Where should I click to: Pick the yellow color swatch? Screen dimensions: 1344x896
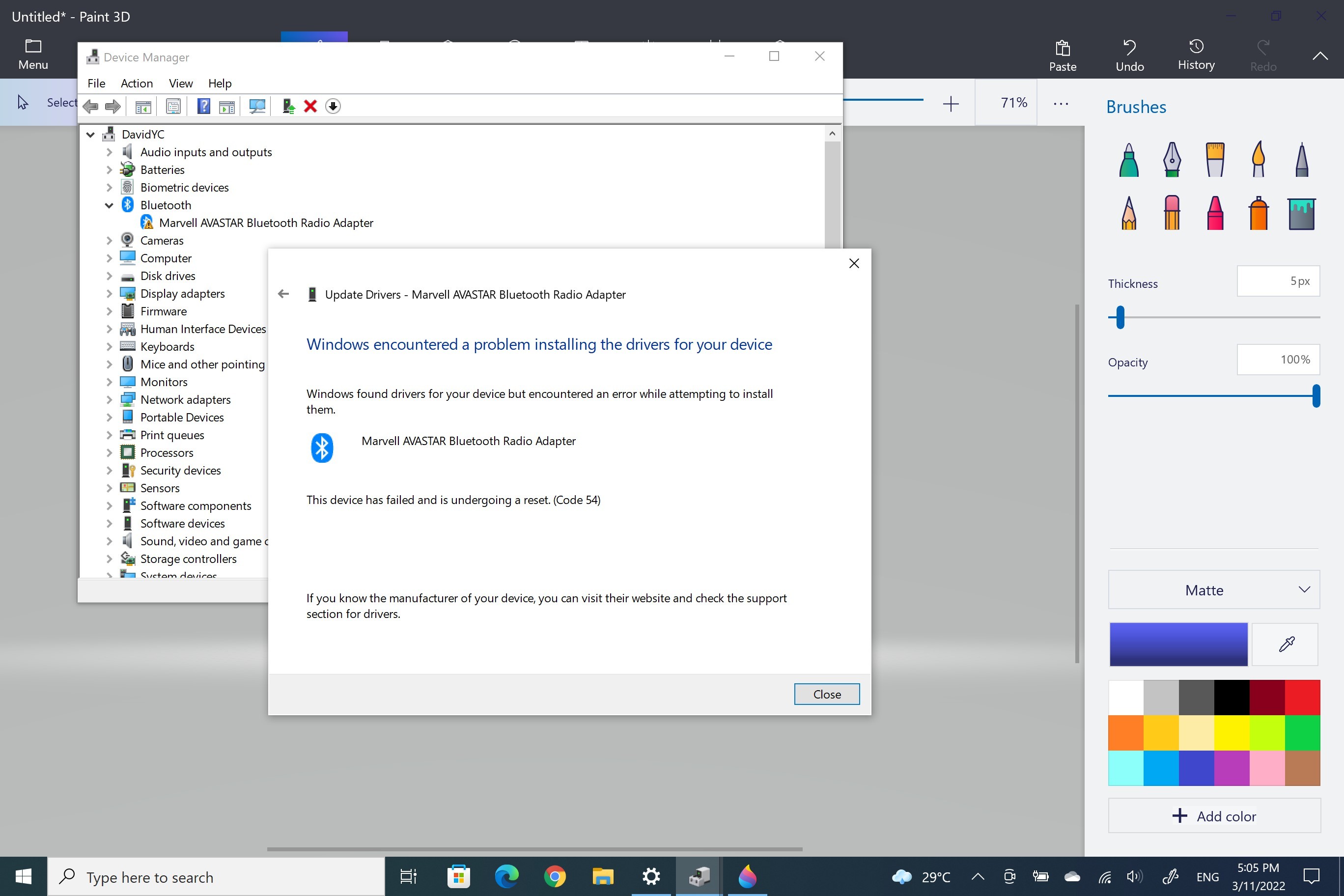(x=1232, y=732)
